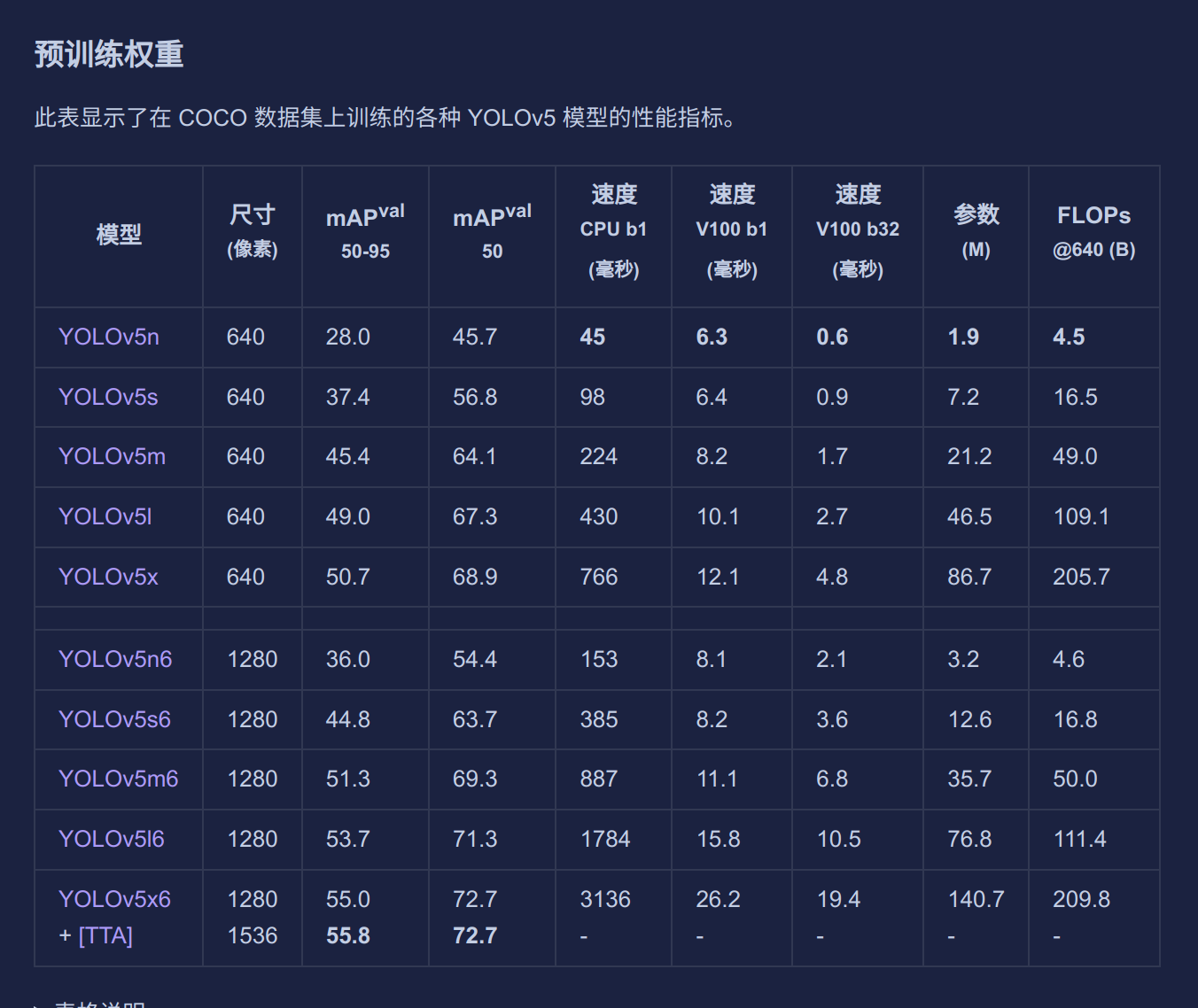This screenshot has width=1198, height=1008.
Task: Click the 模型 column header
Action: click(119, 235)
